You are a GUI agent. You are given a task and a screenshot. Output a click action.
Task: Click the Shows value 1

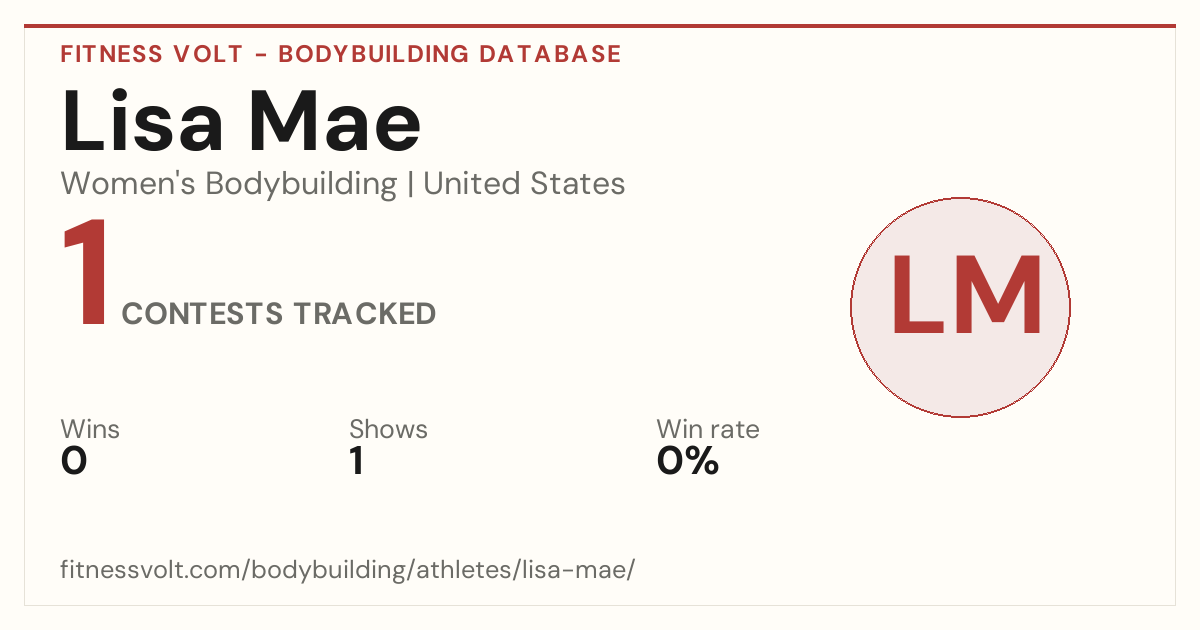[356, 461]
